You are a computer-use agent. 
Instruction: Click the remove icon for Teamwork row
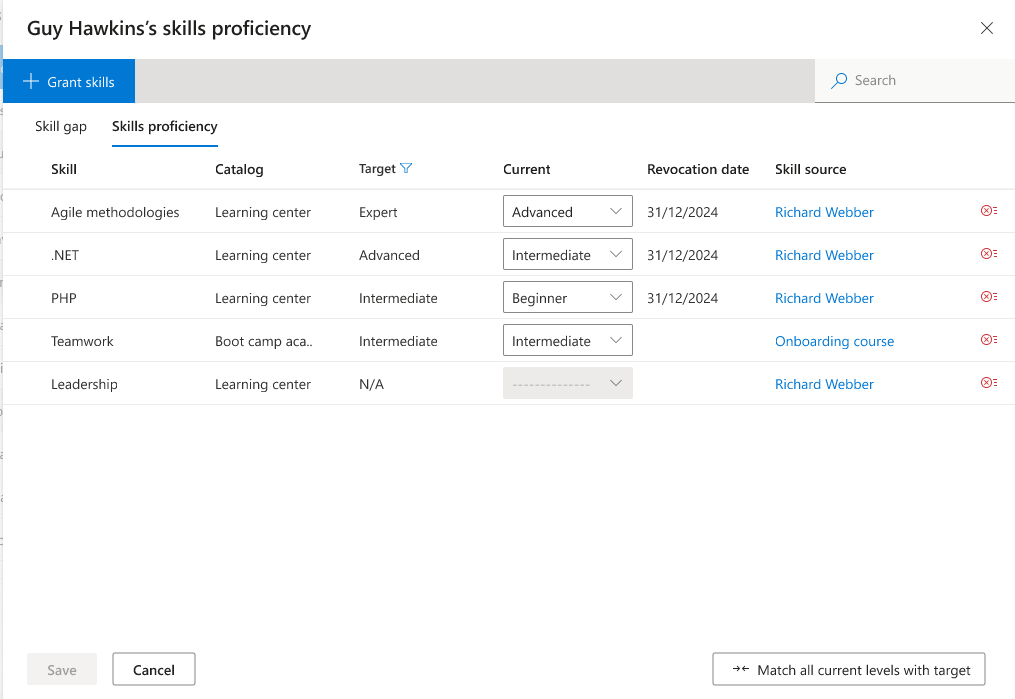coord(988,340)
